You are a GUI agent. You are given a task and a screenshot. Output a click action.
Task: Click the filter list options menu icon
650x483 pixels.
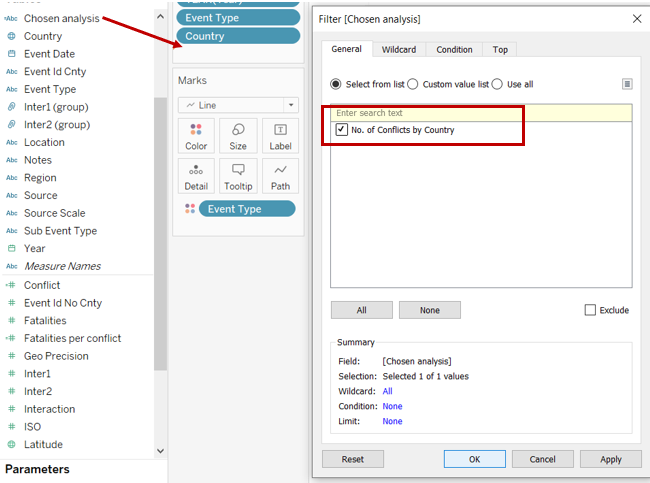627,84
